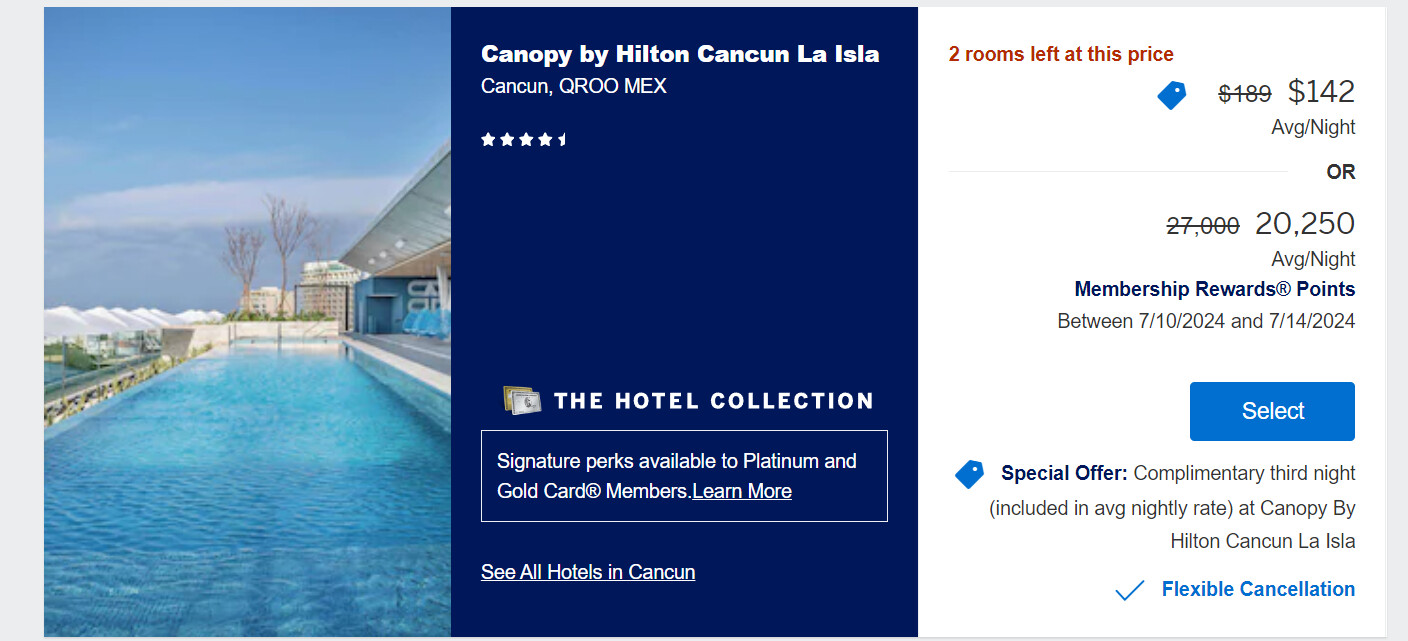The width and height of the screenshot is (1408, 641).
Task: Open the Flexible Cancellation policy link
Action: coord(1258,589)
